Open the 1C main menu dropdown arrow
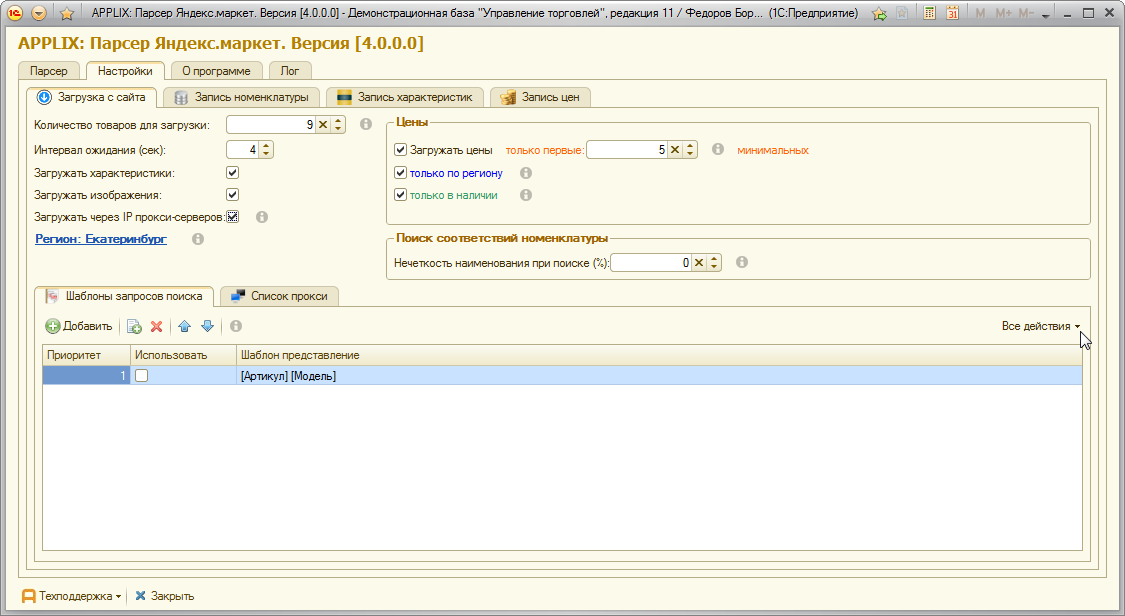Viewport: 1125px width, 616px height. pos(39,13)
